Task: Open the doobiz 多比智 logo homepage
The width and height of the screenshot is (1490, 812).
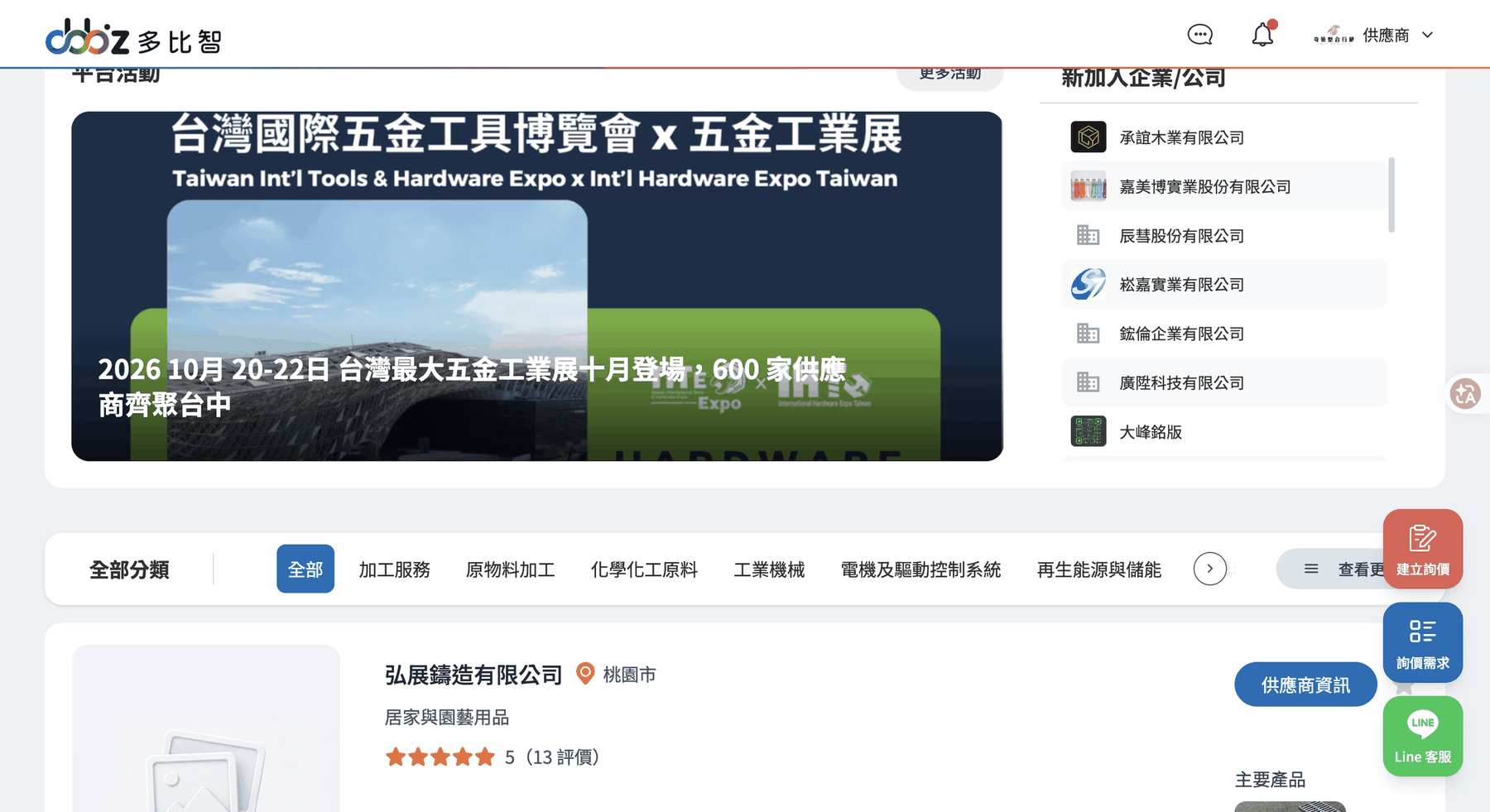Action: coord(133,38)
